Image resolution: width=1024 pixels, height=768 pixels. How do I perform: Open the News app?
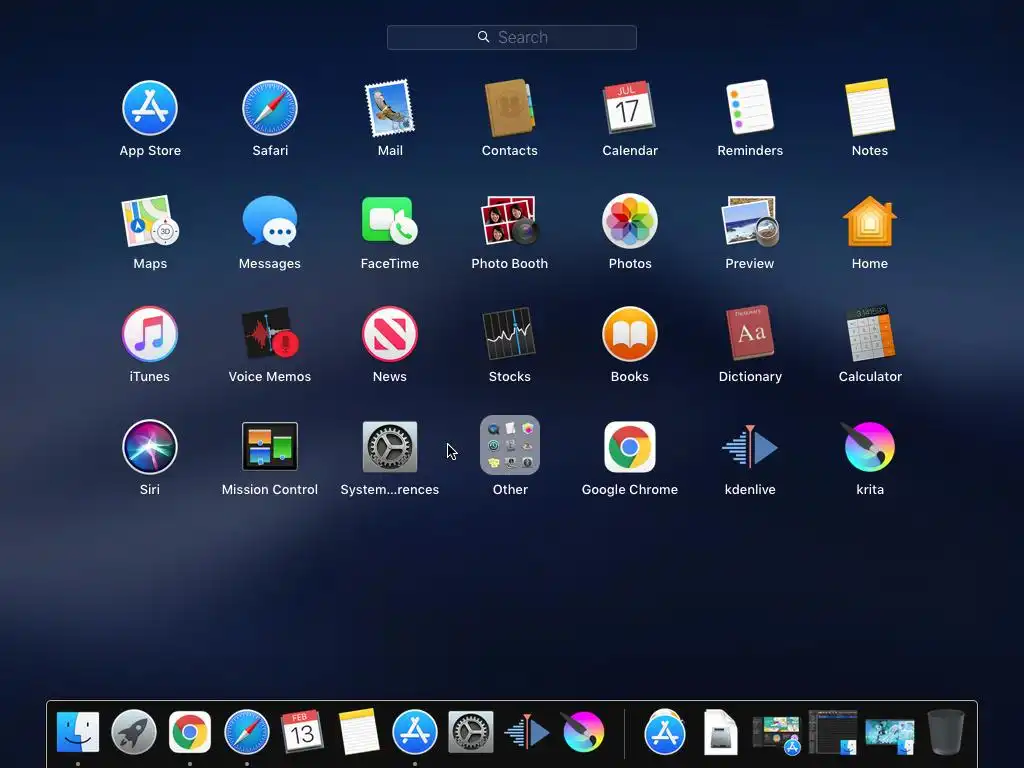[390, 334]
